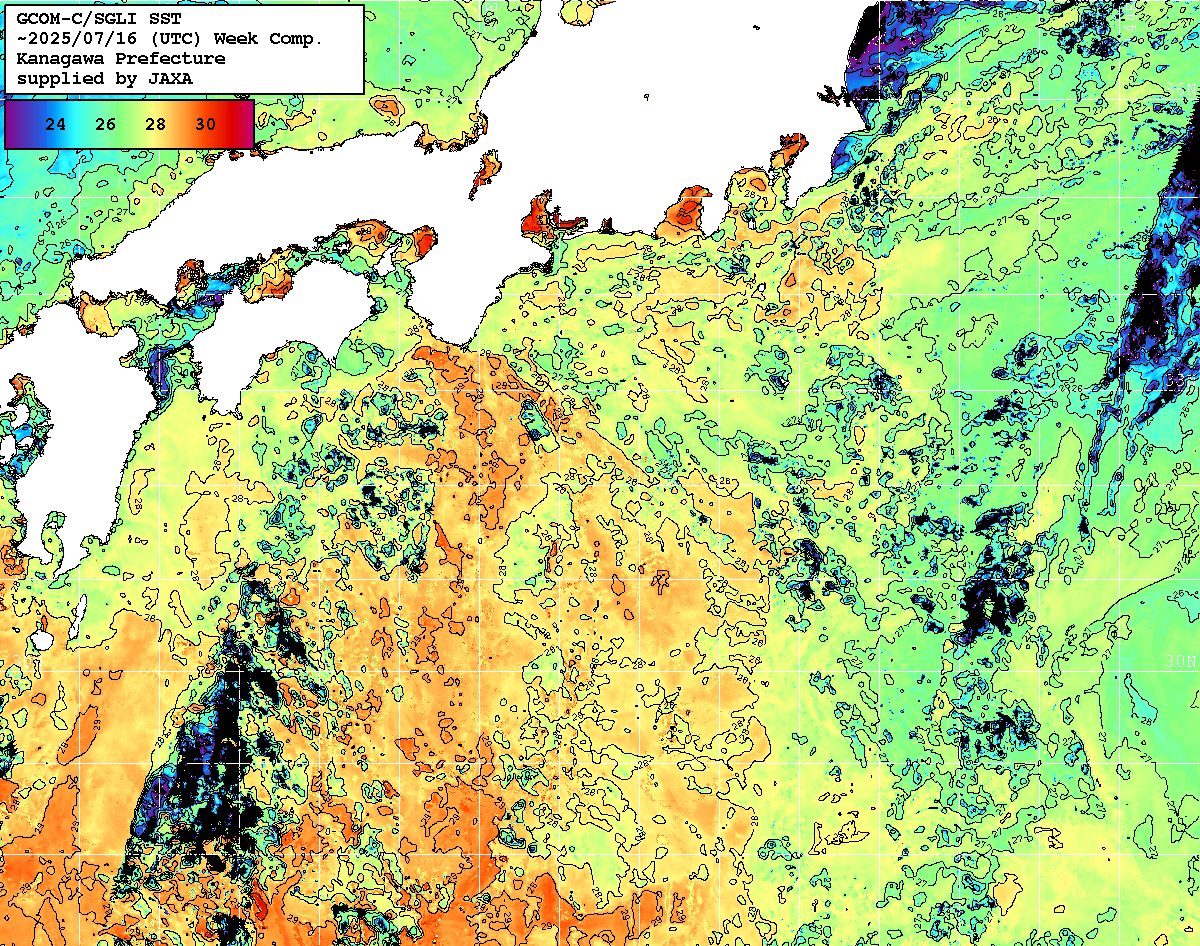Screen dimensions: 1200x946
Task: Click the "26" value on the temperature legend
Action: tap(106, 124)
